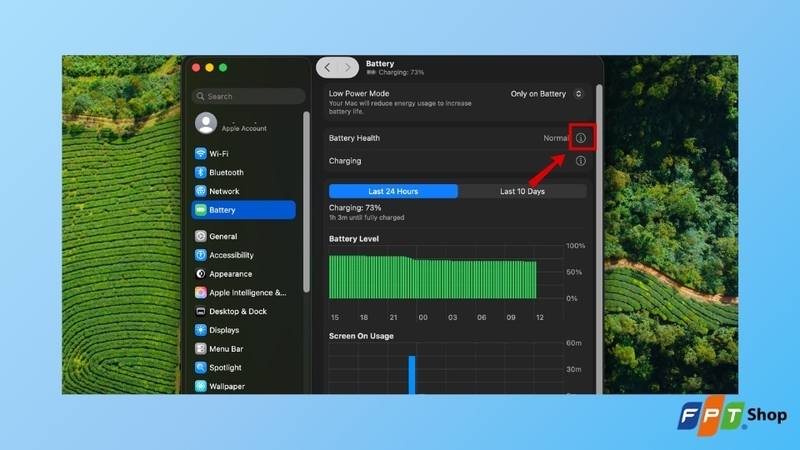
Task: Switch to Last 10 Days tab
Action: (522, 191)
